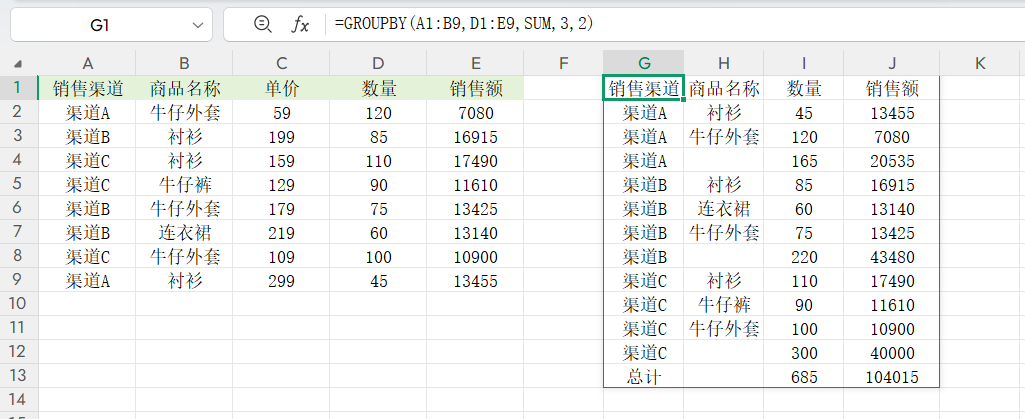Click cell A1 containing 销售渠道
Viewport: 1025px width, 419px height.
88,88
